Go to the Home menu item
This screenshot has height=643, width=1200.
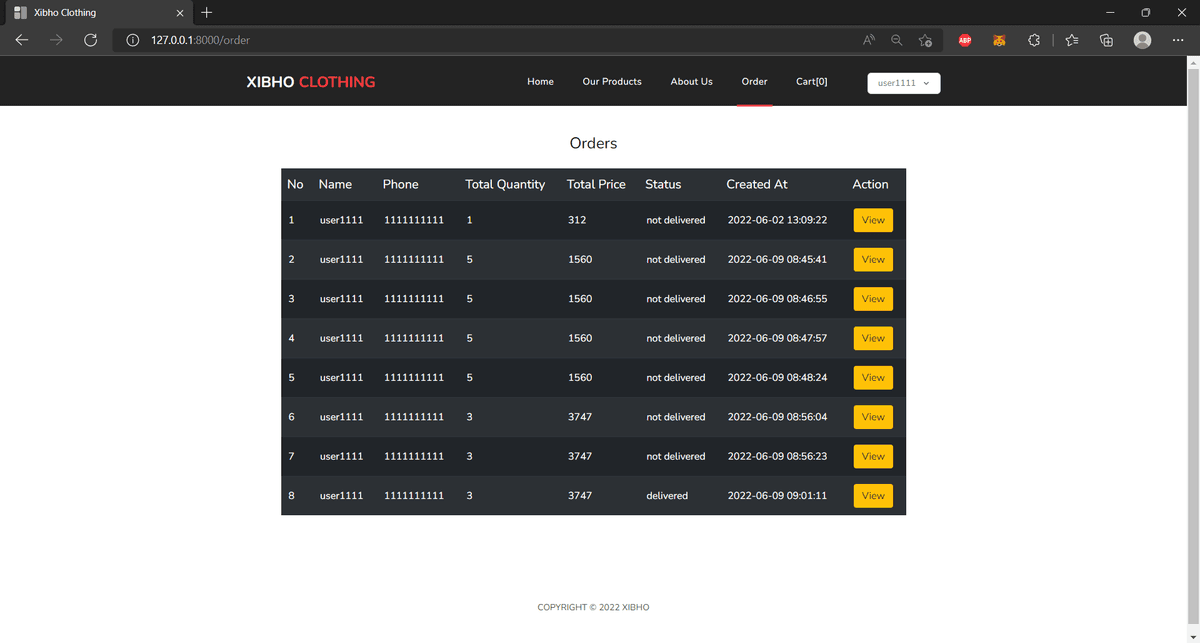point(540,82)
